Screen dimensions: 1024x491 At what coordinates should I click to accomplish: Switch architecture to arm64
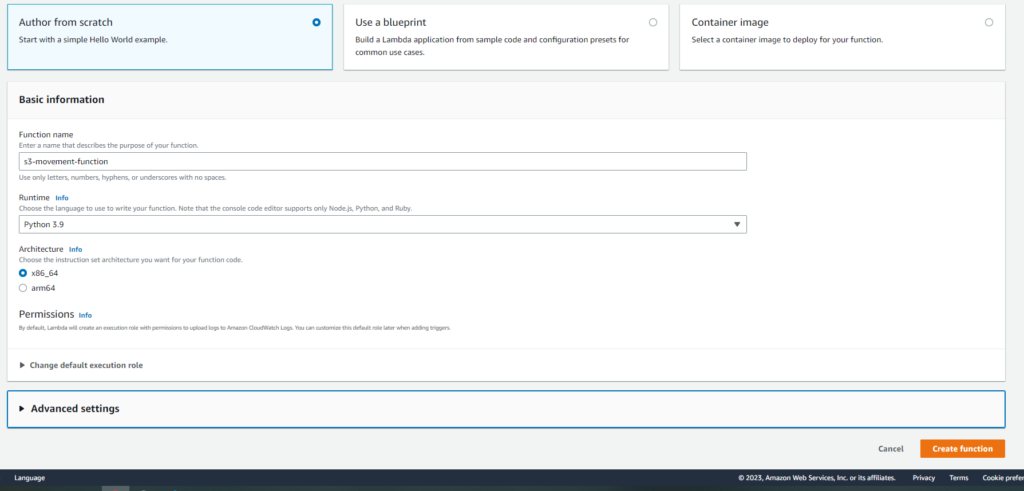tap(23, 288)
